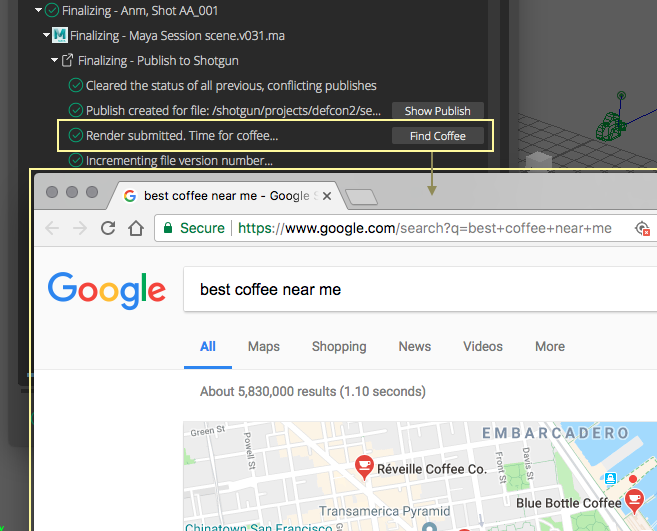Click the Davis St label on map
Viewport: 657px width, 531px height.
(x=528, y=464)
